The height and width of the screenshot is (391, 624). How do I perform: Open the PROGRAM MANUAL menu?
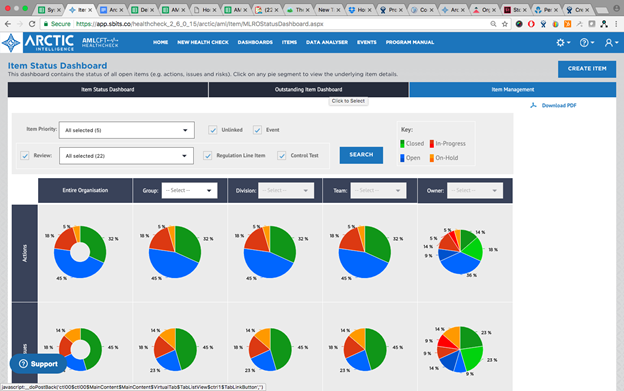(x=410, y=42)
